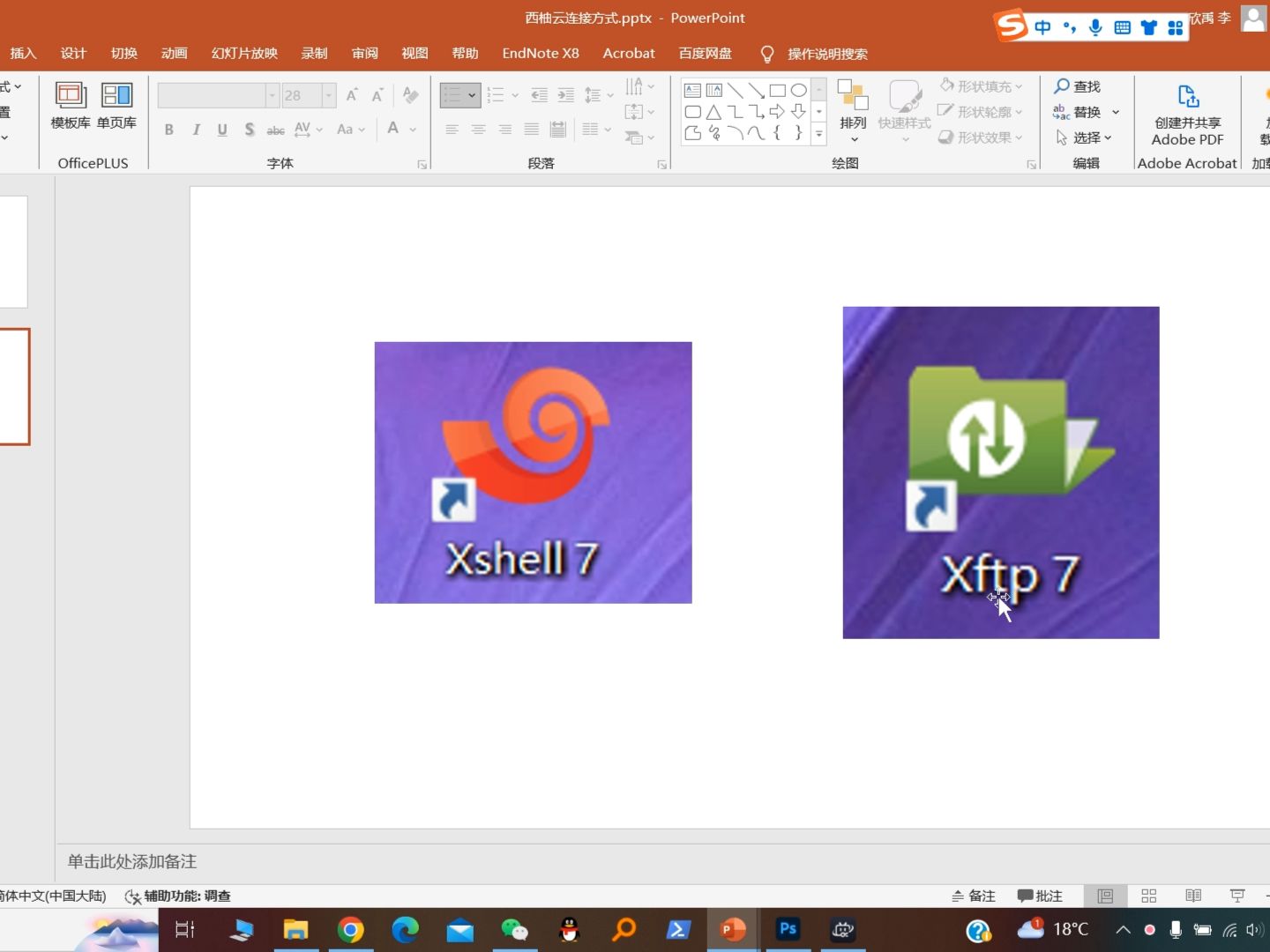The width and height of the screenshot is (1270, 952).
Task: Click 替换 replace button
Action: click(1078, 112)
